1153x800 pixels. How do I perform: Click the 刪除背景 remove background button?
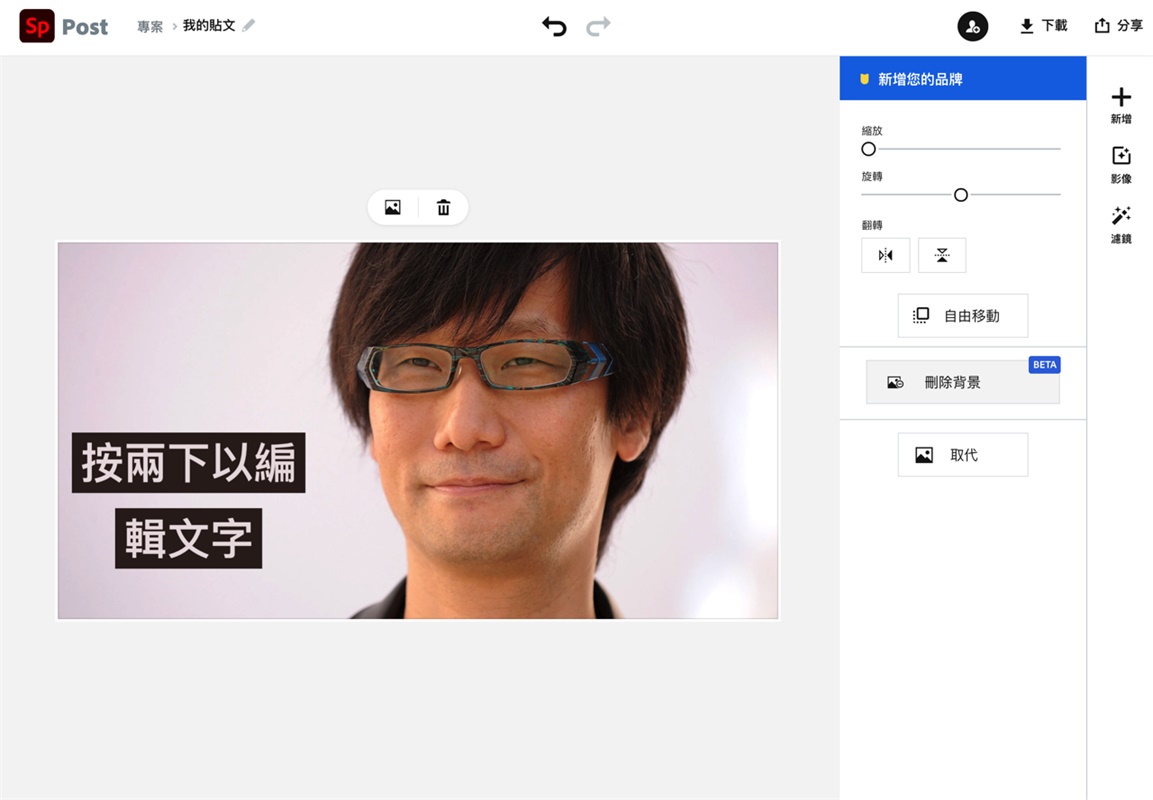(x=962, y=382)
